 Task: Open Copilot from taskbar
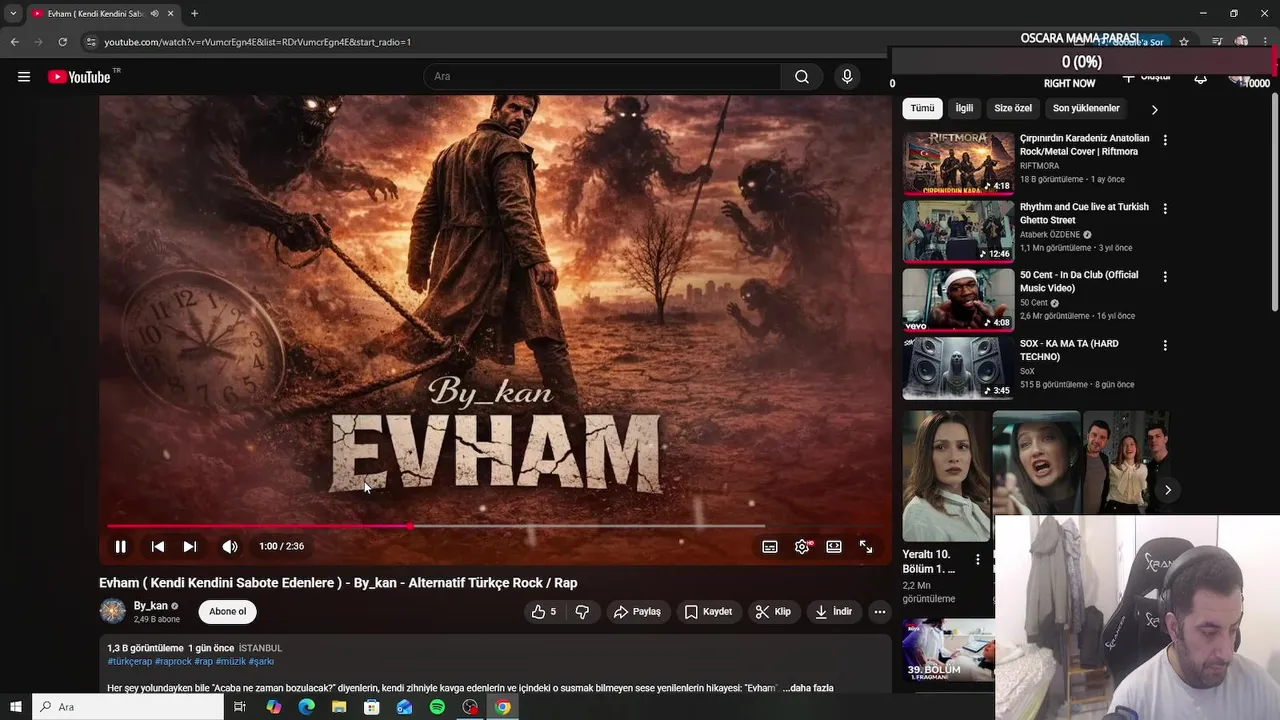(274, 707)
